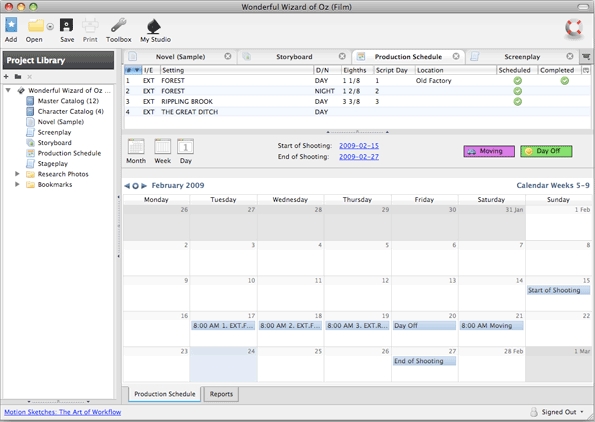Open the Signed Out account dropdown
Viewport: 595px width, 422px height.
(x=557, y=412)
